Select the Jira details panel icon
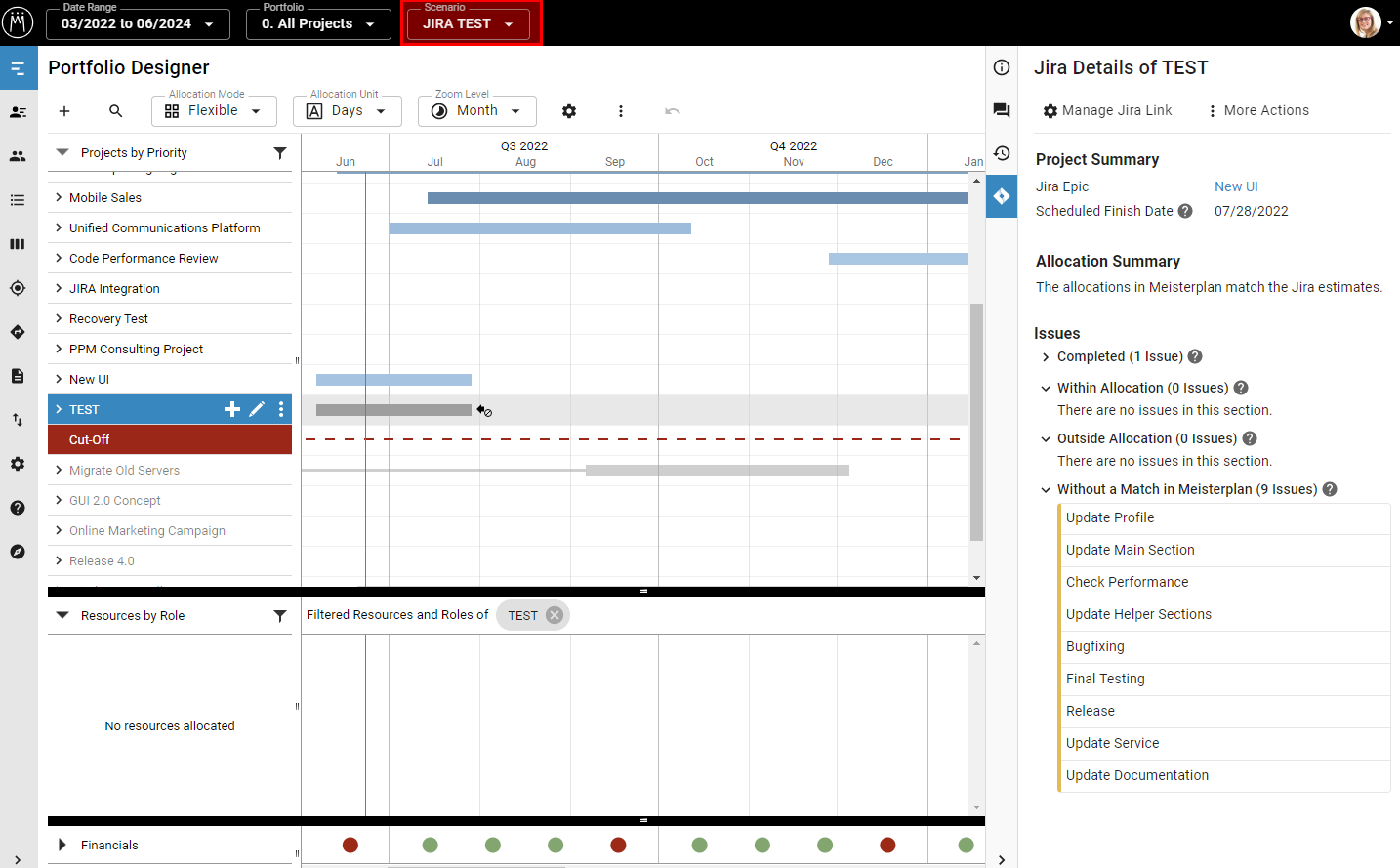 point(1002,196)
